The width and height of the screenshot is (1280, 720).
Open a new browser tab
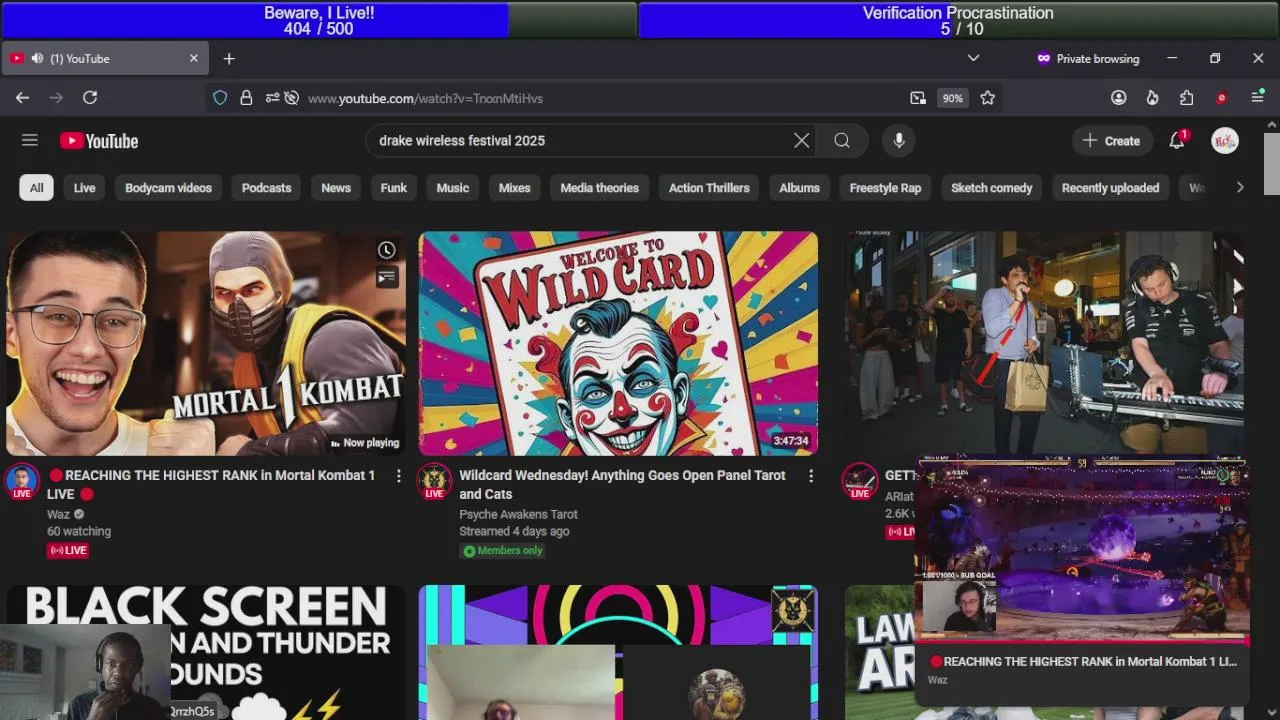click(x=229, y=59)
